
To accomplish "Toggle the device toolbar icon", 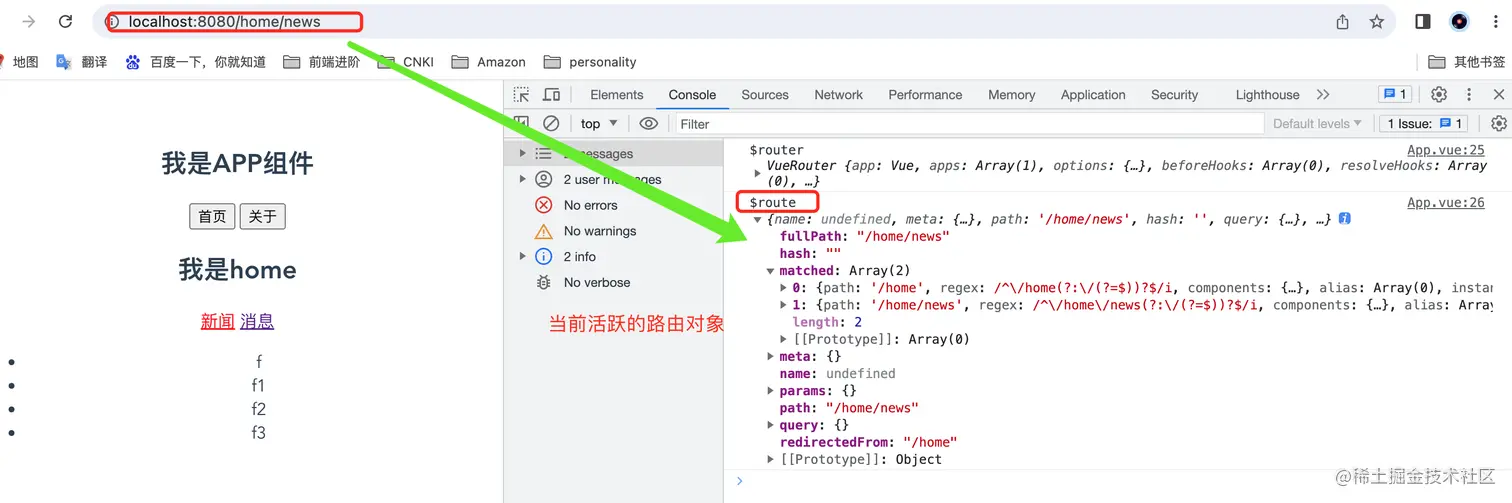I will tap(551, 95).
